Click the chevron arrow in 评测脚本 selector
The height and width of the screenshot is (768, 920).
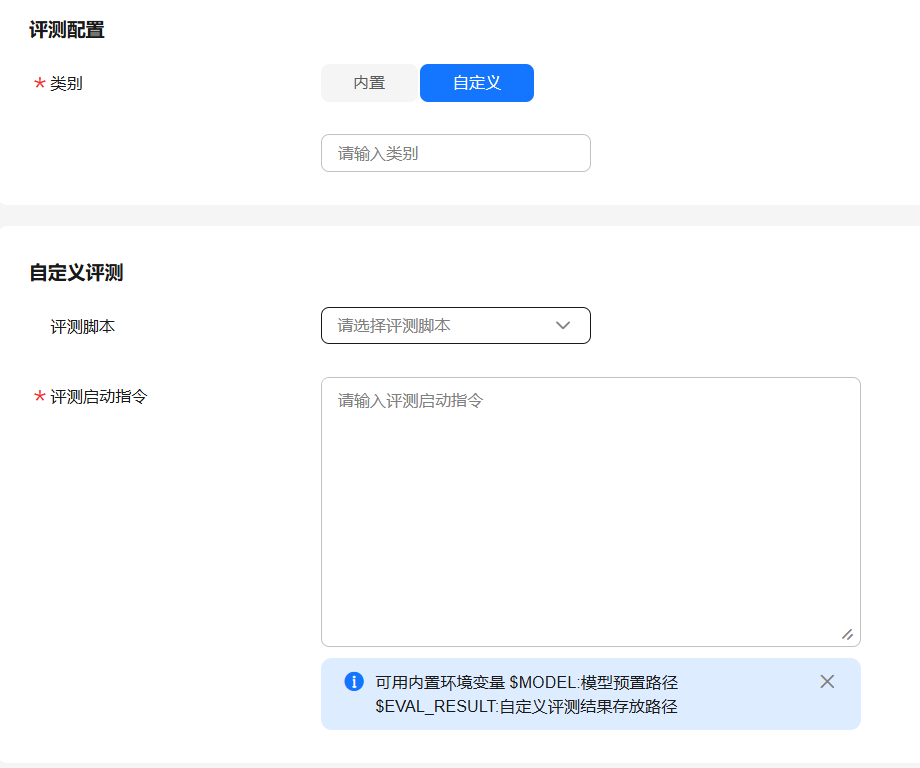click(563, 325)
